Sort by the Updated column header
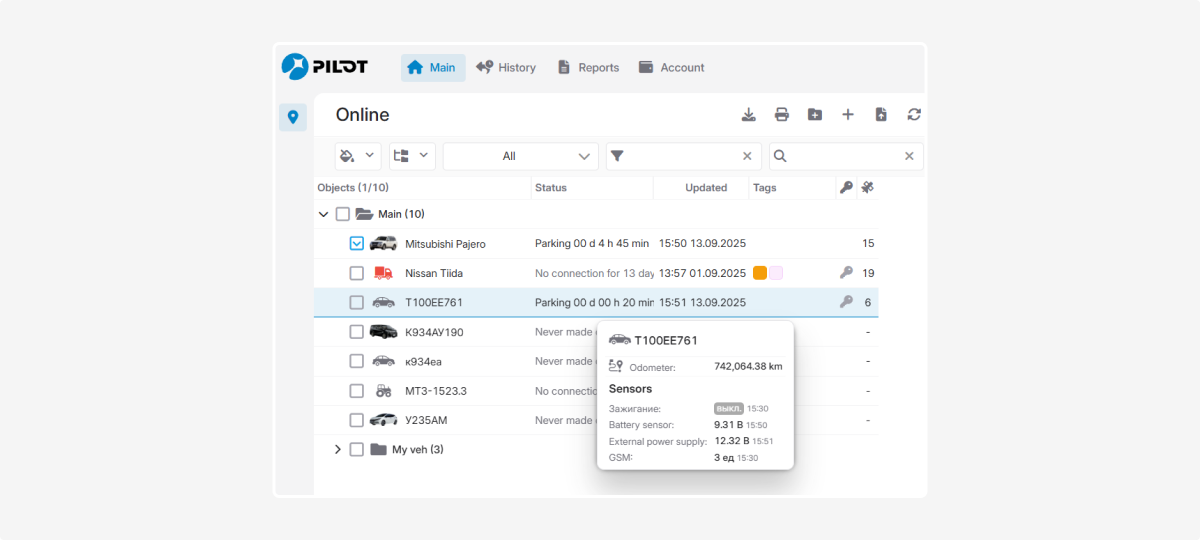 [706, 188]
